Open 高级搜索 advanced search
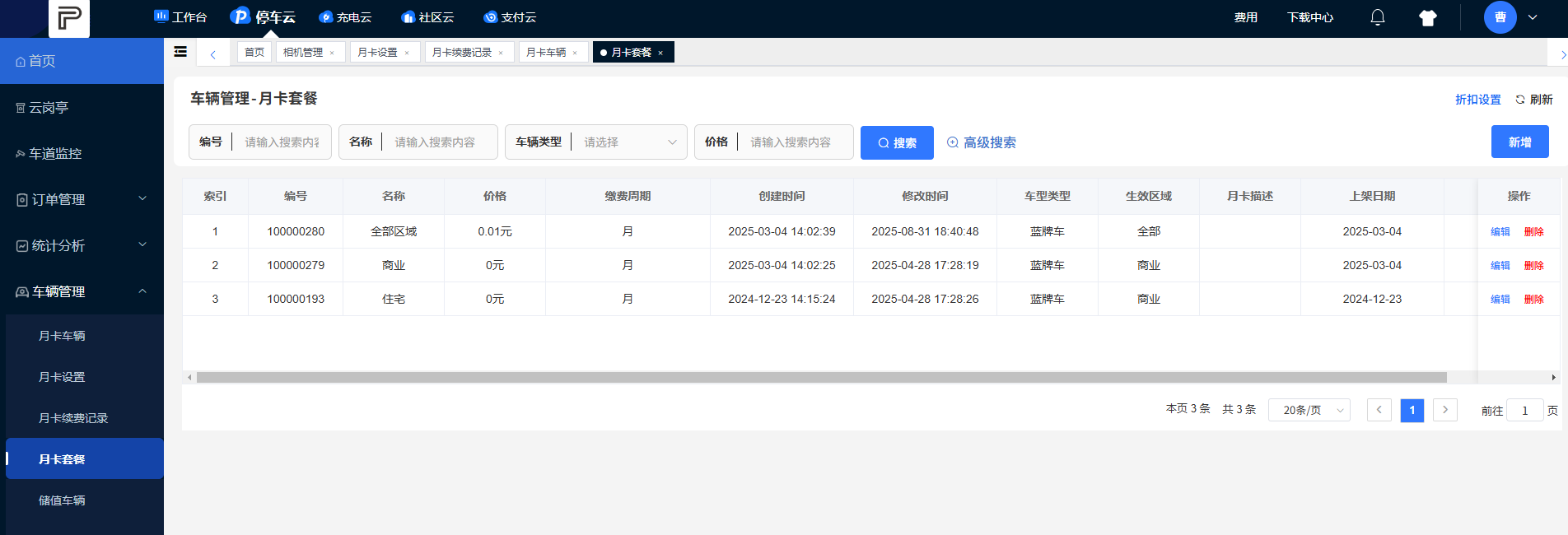Screen dimensions: 1568x535 tap(981, 142)
